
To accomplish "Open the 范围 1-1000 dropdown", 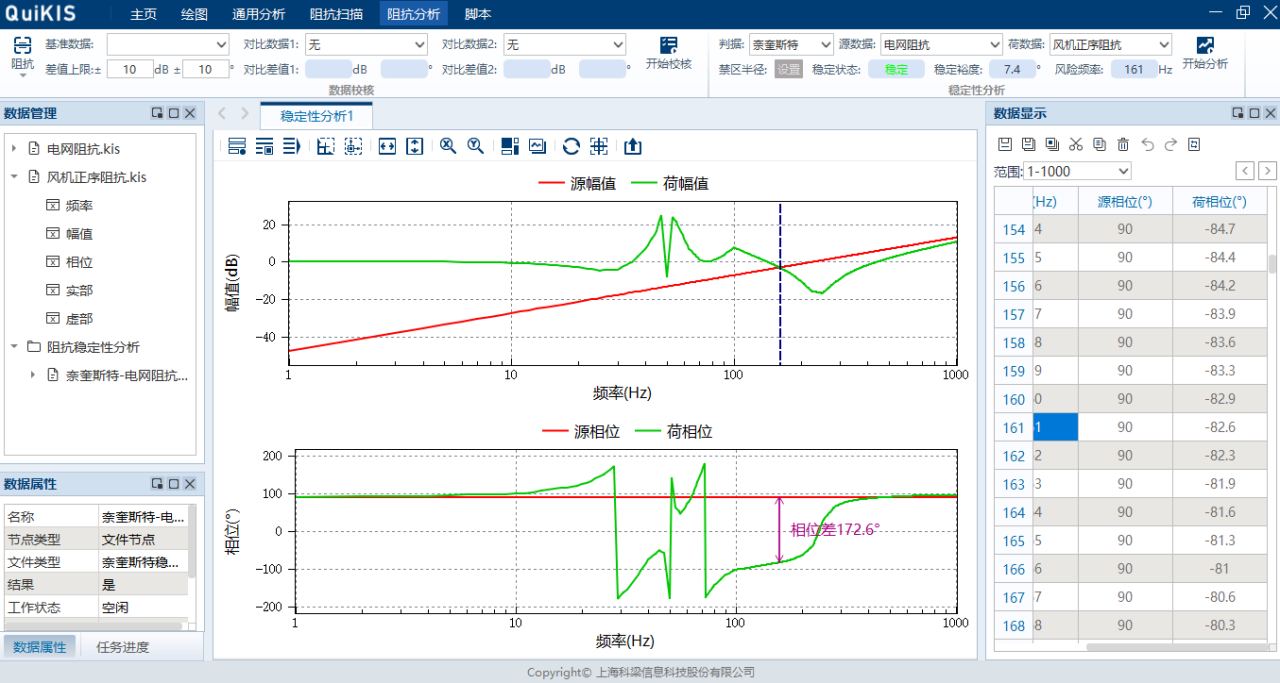I will point(1076,171).
